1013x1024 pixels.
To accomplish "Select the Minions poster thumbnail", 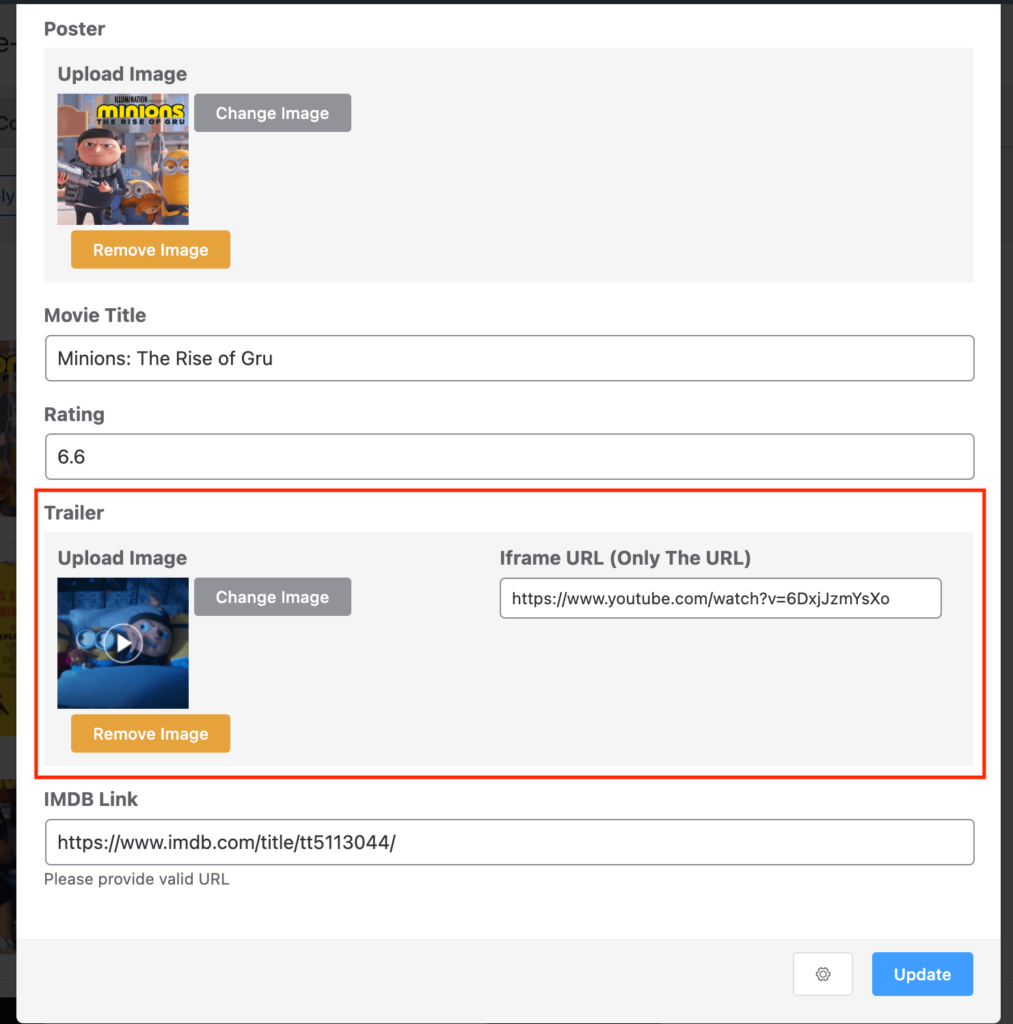I will 123,159.
